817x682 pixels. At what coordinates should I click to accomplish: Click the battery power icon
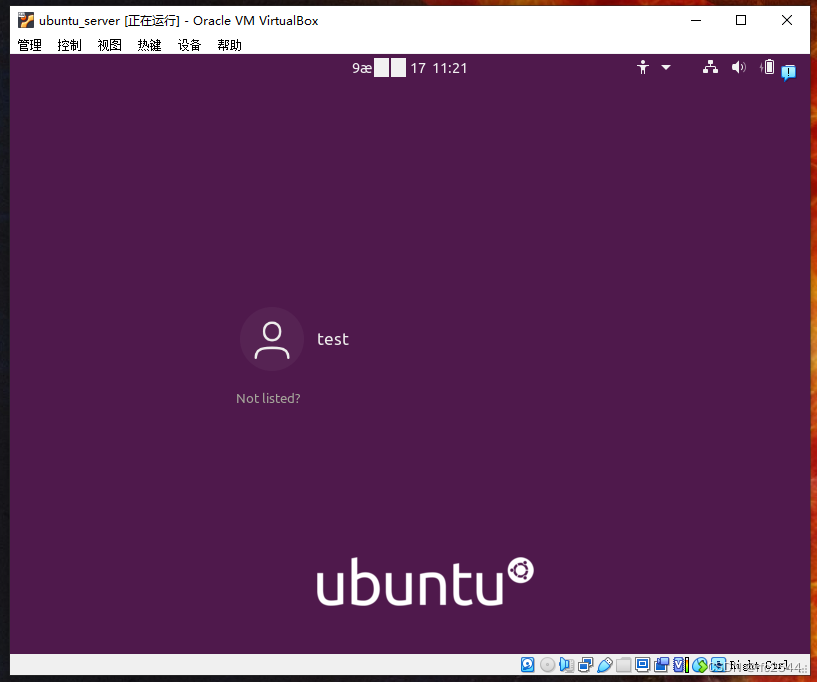pos(768,67)
